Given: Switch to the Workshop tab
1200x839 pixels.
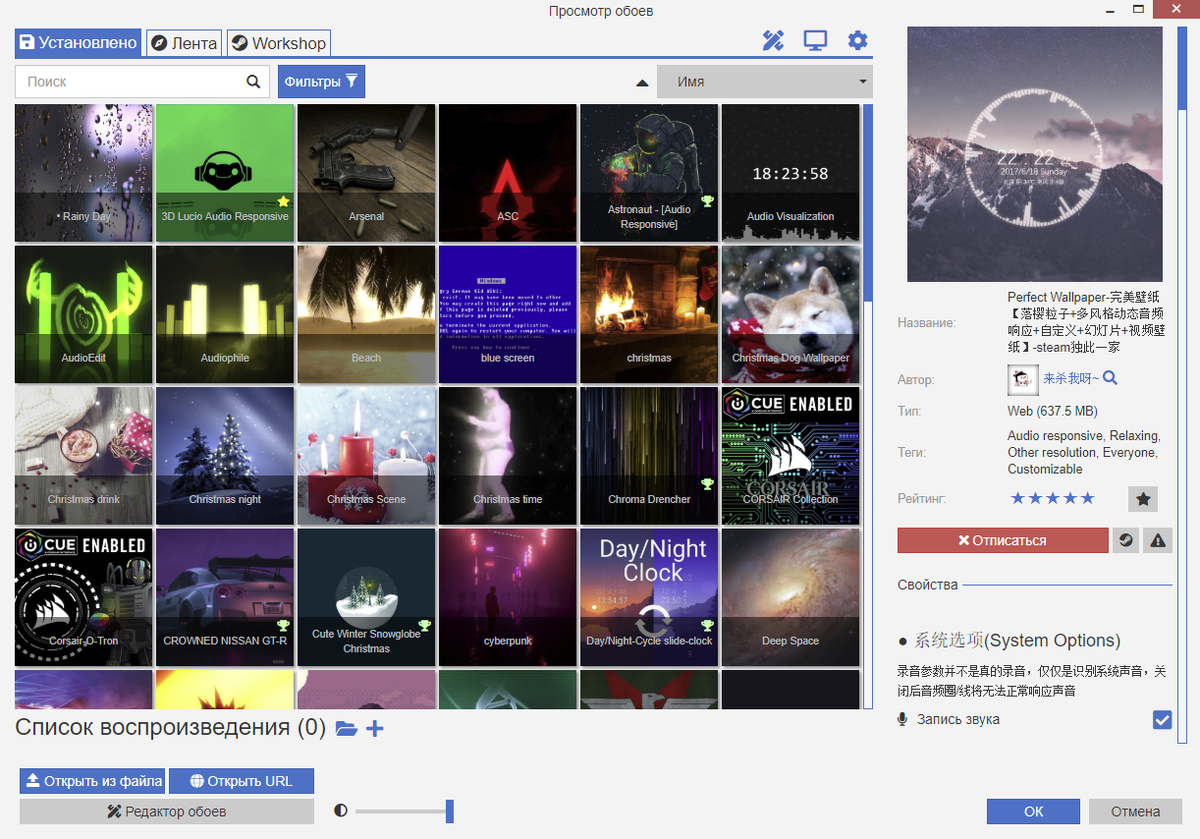Looking at the screenshot, I should tap(278, 43).
